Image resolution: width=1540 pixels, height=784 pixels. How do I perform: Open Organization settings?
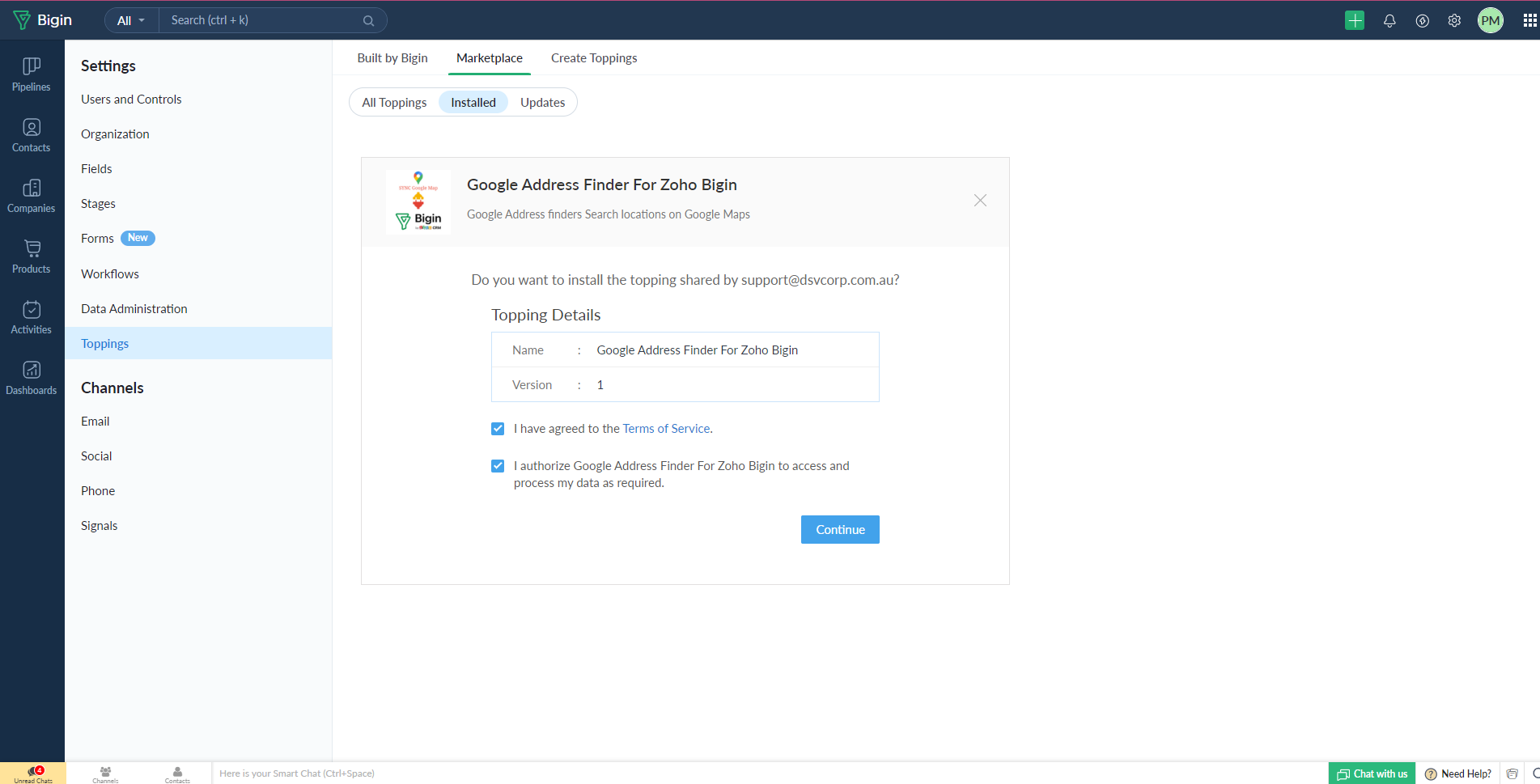[115, 134]
